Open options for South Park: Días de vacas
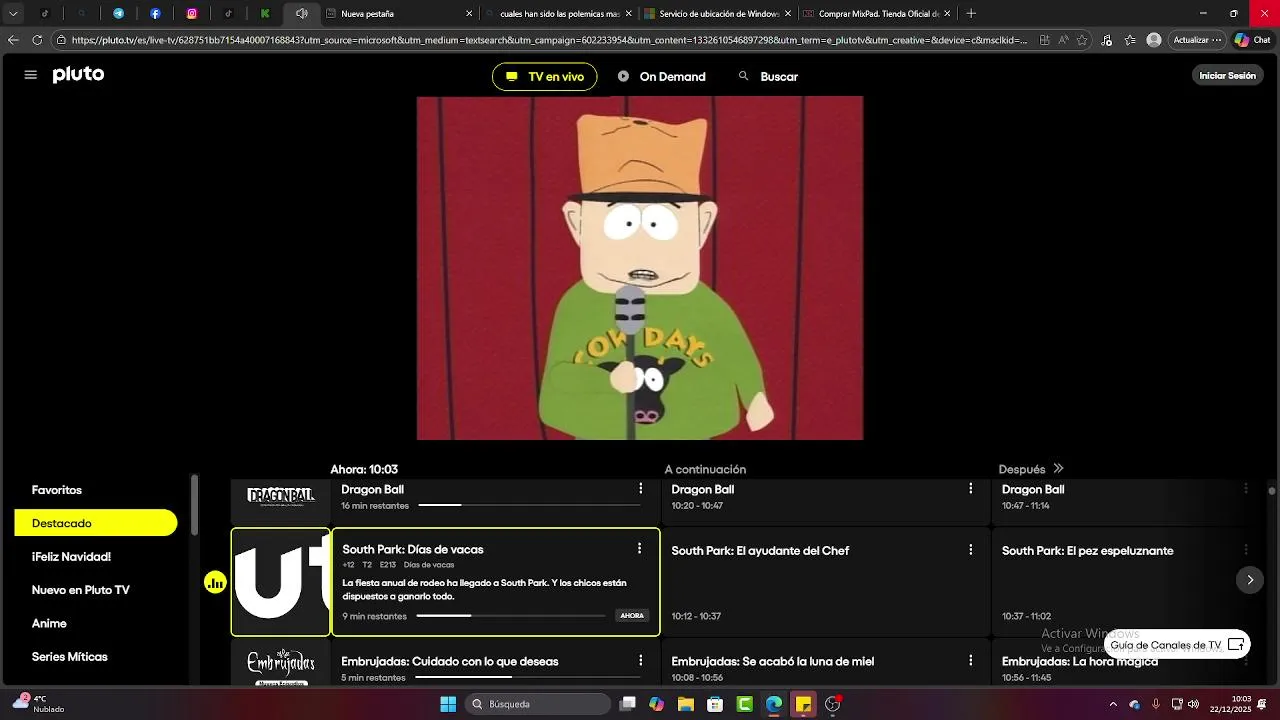The width and height of the screenshot is (1280, 720). pyautogui.click(x=639, y=549)
